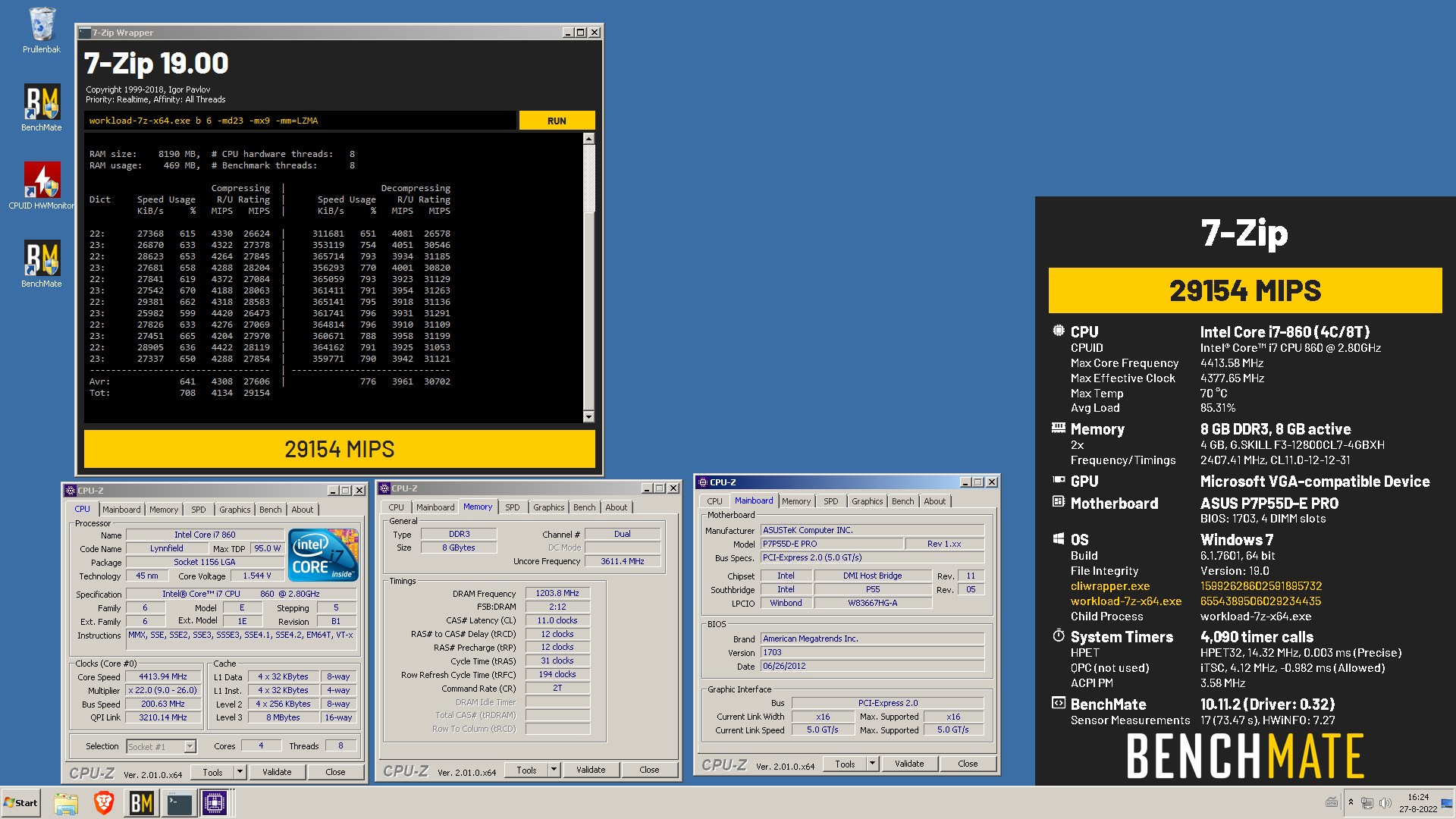
Task: Click the Uncore Frequency value 3611.4 MHz
Action: (x=622, y=561)
